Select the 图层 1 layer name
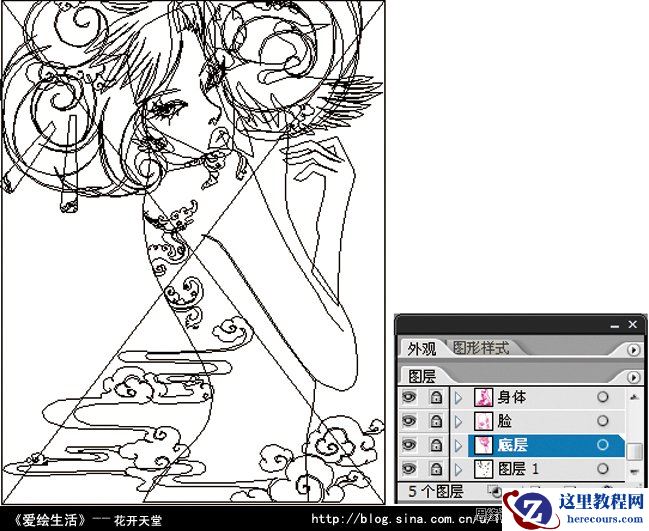The height and width of the screenshot is (531, 649). click(519, 469)
